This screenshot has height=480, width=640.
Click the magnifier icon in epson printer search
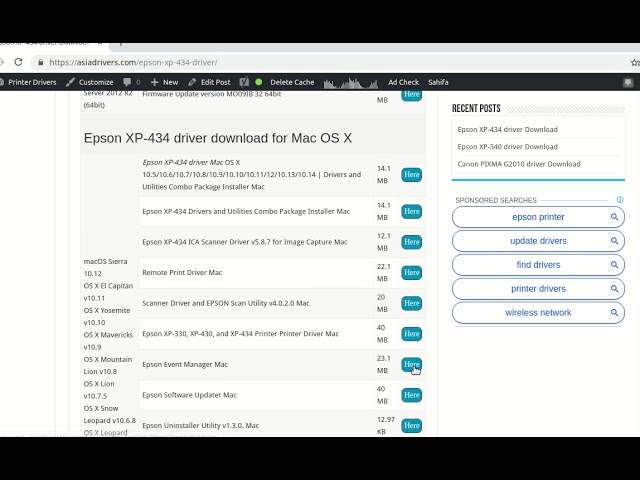click(614, 217)
